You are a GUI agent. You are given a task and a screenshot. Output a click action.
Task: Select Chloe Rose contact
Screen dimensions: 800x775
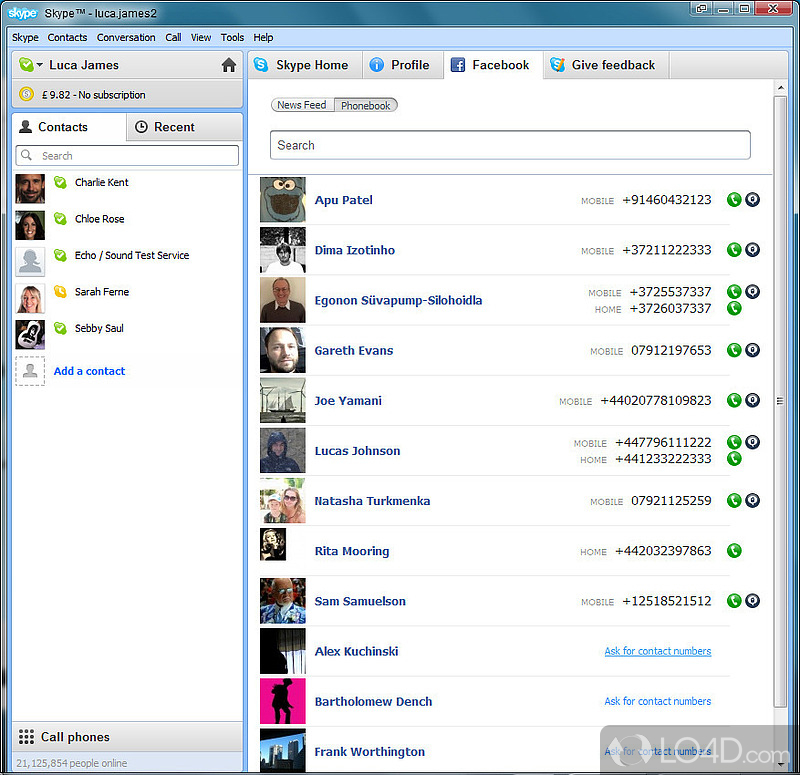pyautogui.click(x=127, y=225)
